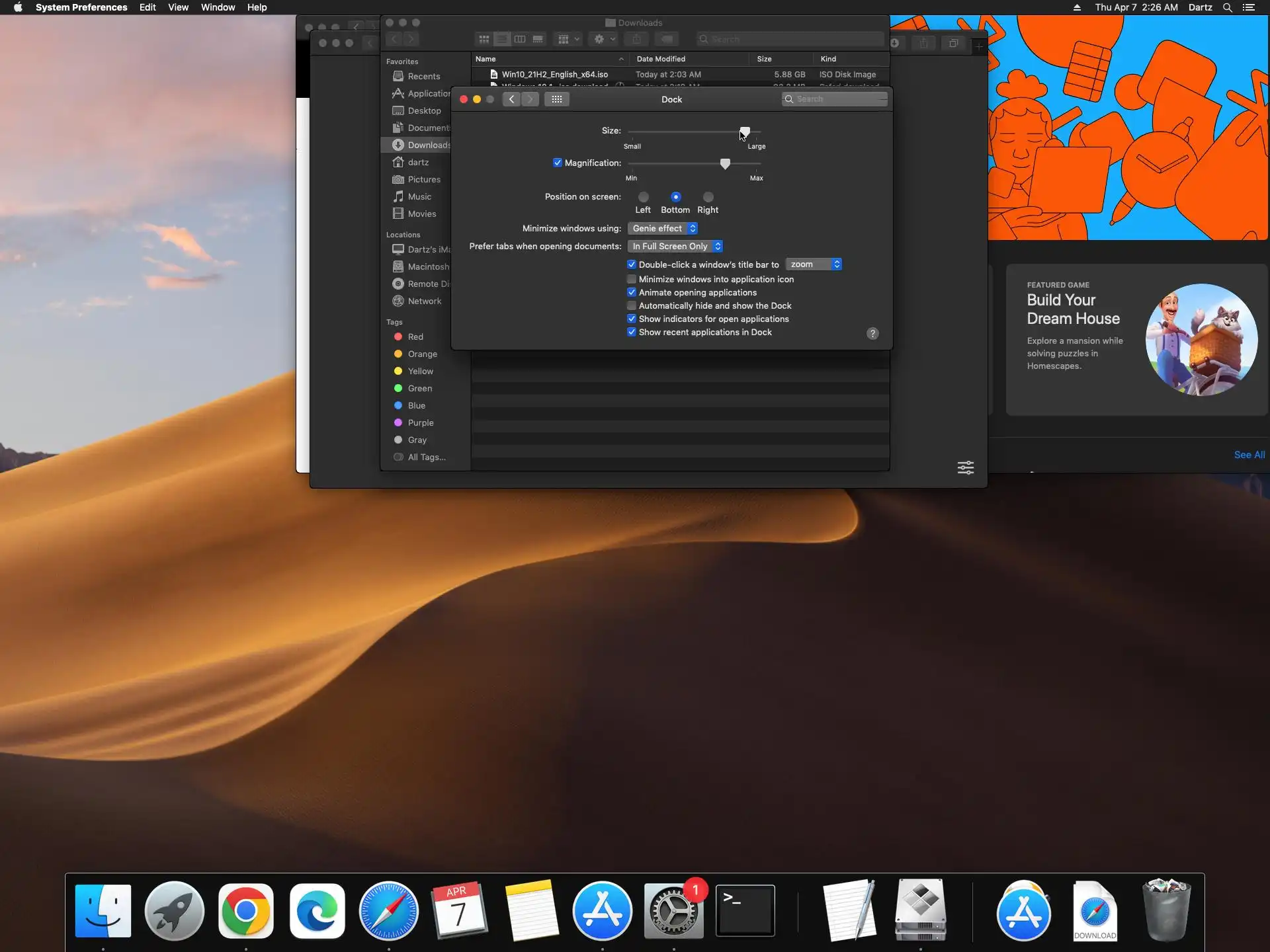Click the help question mark button
1270x952 pixels.
click(x=872, y=333)
